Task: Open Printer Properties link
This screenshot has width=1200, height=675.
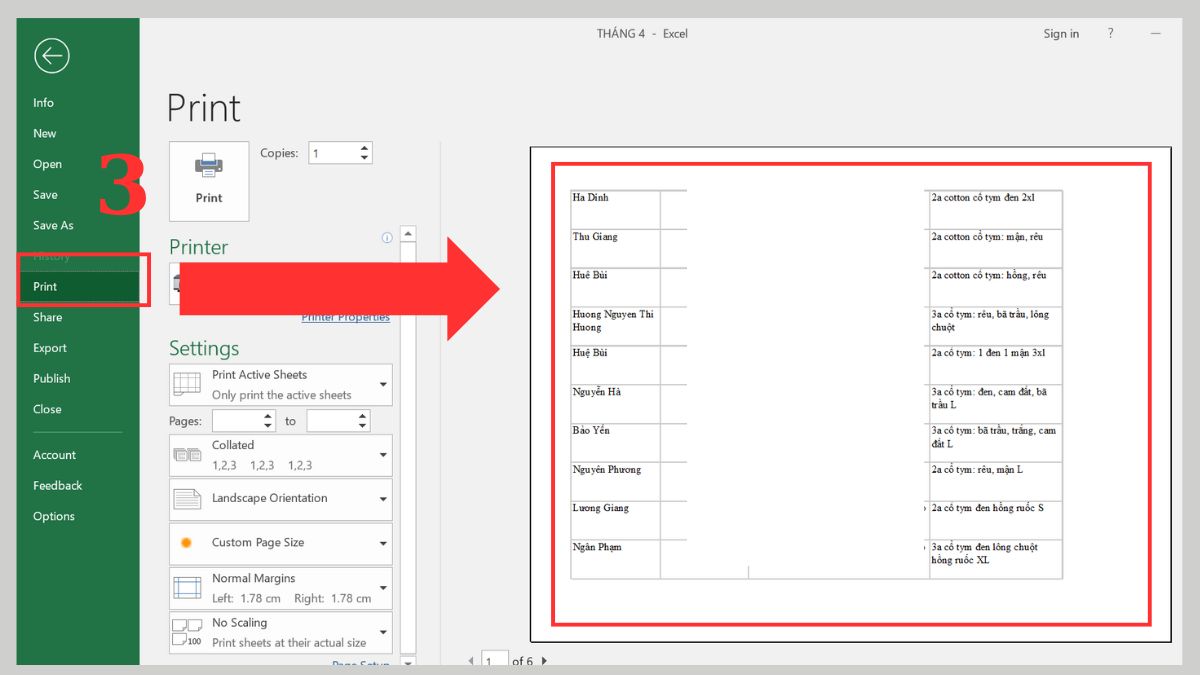Action: (x=345, y=316)
